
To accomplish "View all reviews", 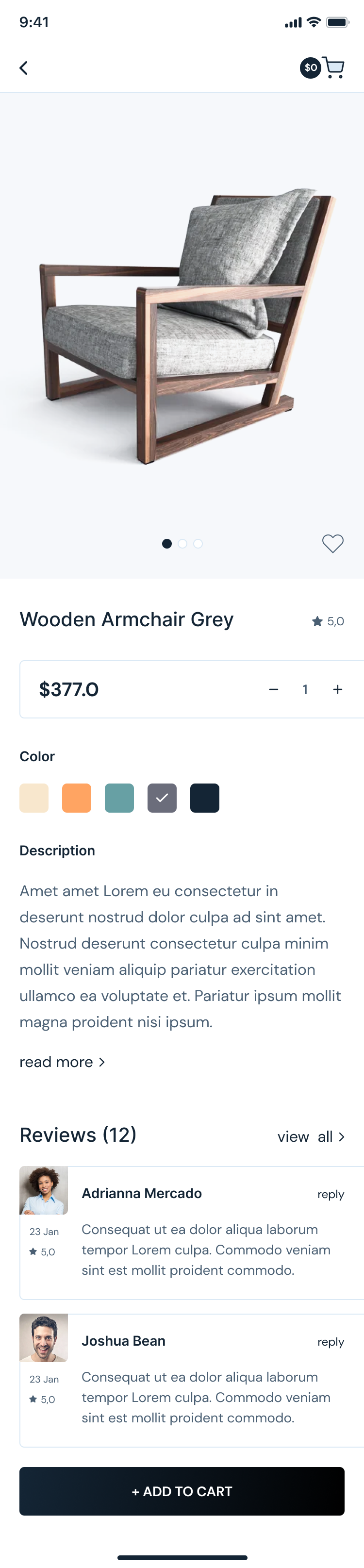I will point(311,1136).
